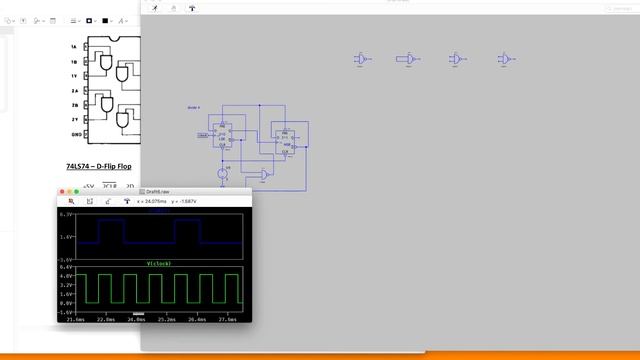The width and height of the screenshot is (640, 360).
Task: Open the Shapes dropdown in markup toolbar
Action: click(9, 21)
